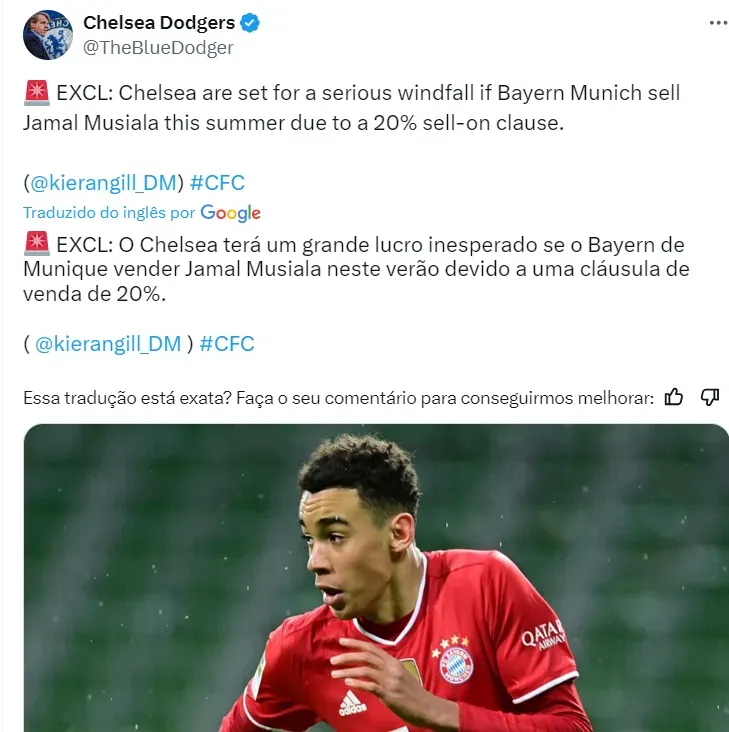Click the blue verified badge
This screenshot has height=732, width=729.
point(250,23)
